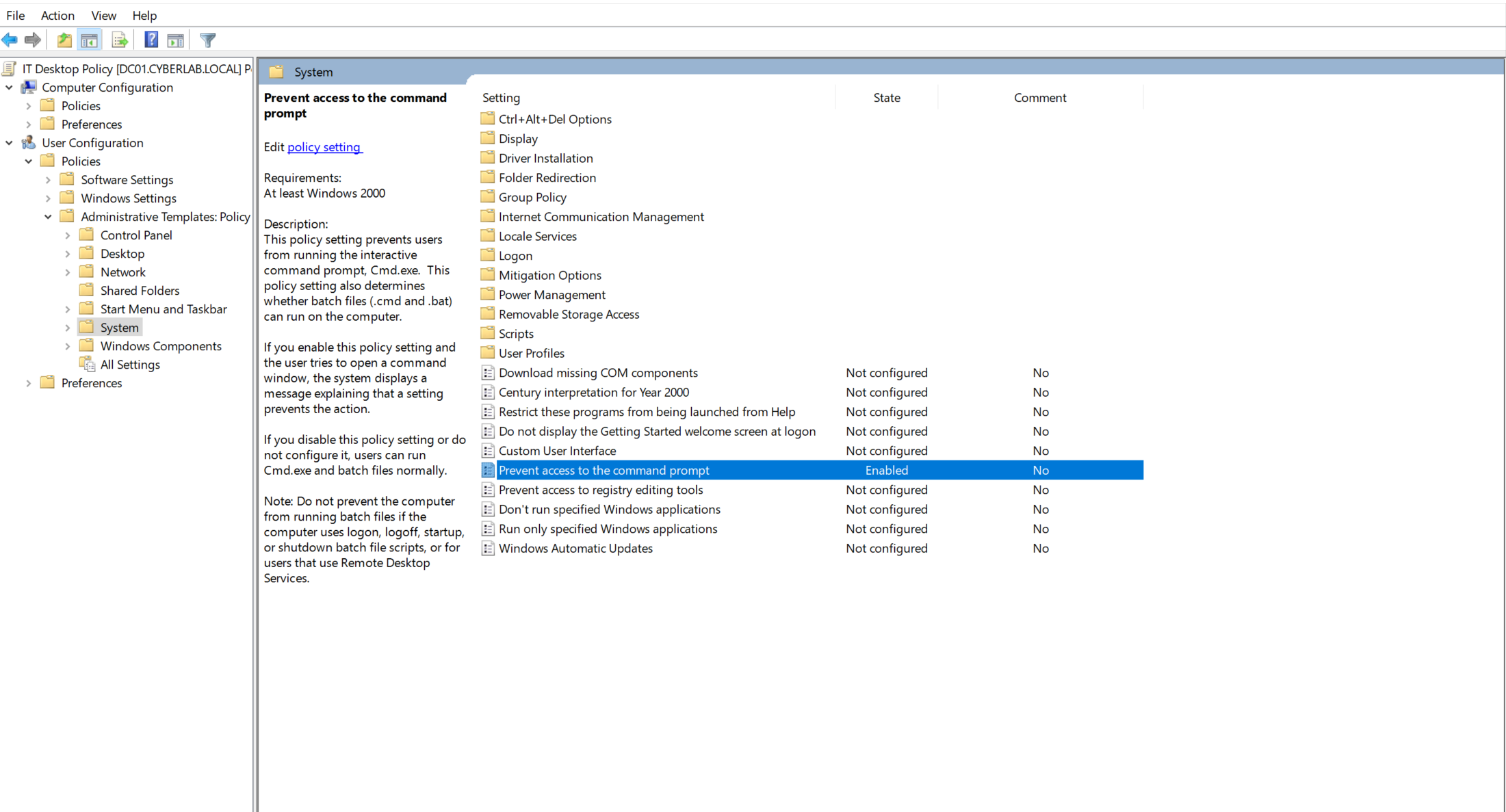
Task: Click the Display folder icon in list
Action: click(x=488, y=138)
